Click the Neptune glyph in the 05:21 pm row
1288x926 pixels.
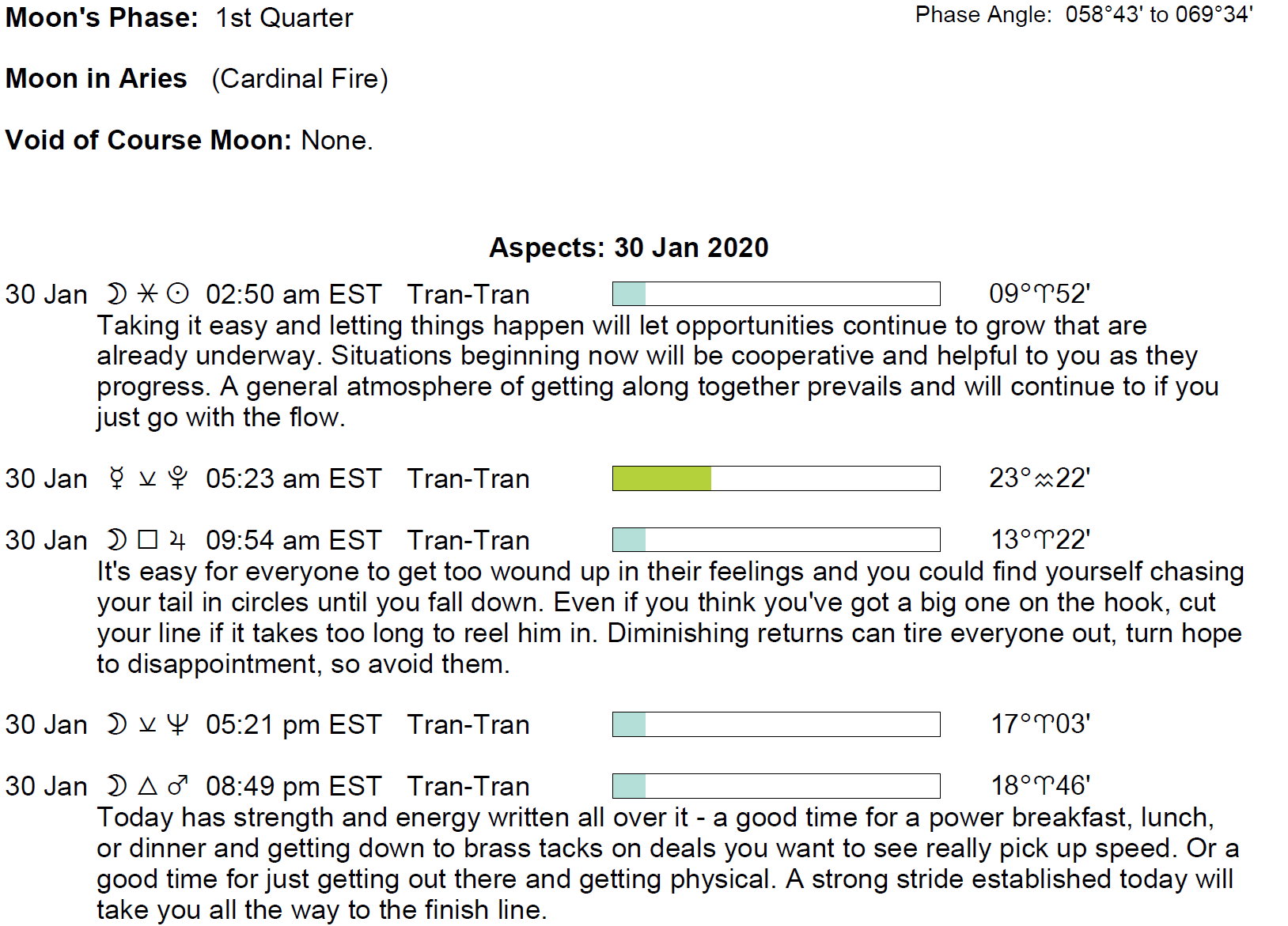coord(178,724)
